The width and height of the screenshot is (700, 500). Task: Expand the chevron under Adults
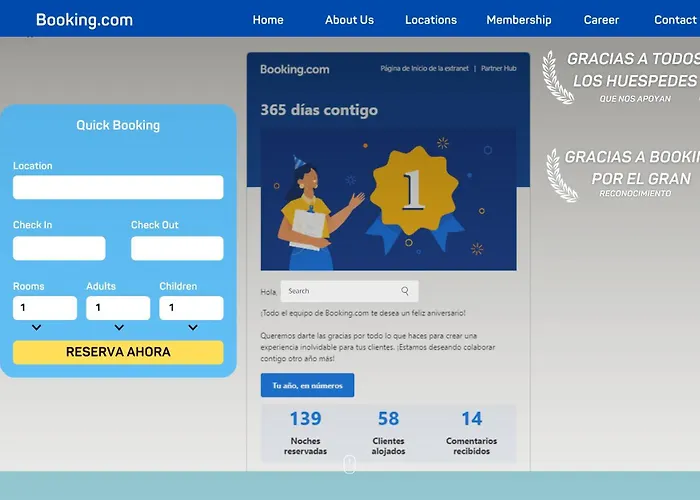point(119,328)
